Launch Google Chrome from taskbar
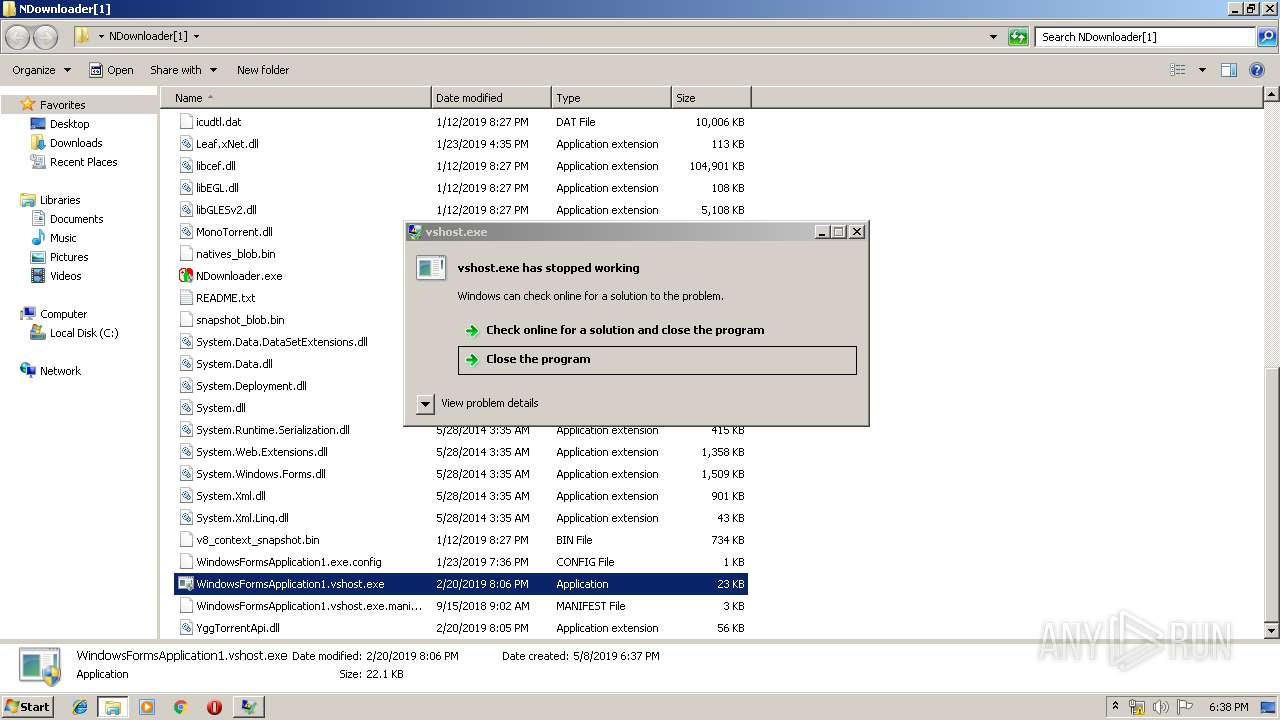Screen dimensions: 1280x720 (180, 707)
